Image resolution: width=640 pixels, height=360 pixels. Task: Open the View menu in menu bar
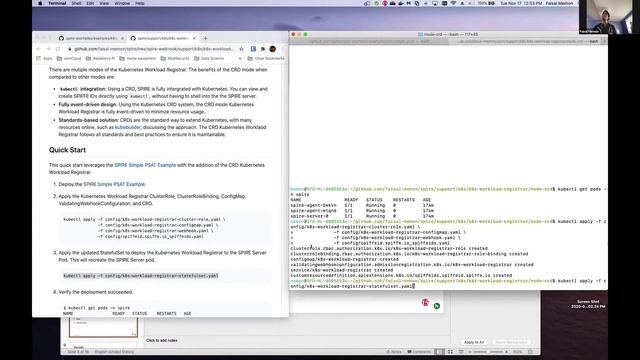[x=104, y=3]
